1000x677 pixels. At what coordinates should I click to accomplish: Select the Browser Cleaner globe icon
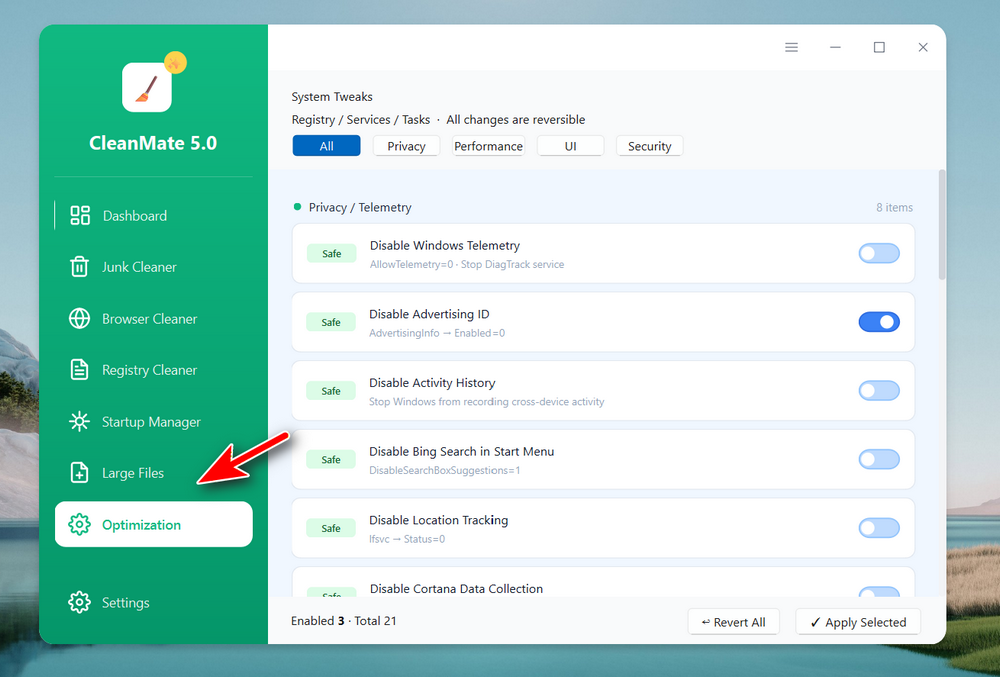(x=80, y=319)
